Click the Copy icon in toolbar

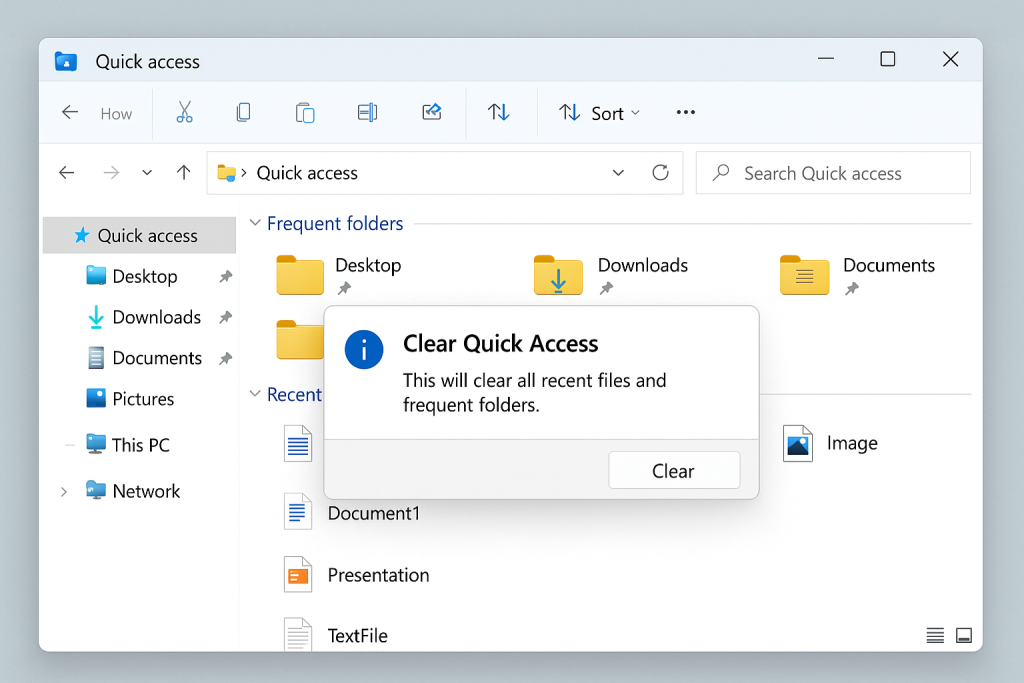click(243, 112)
